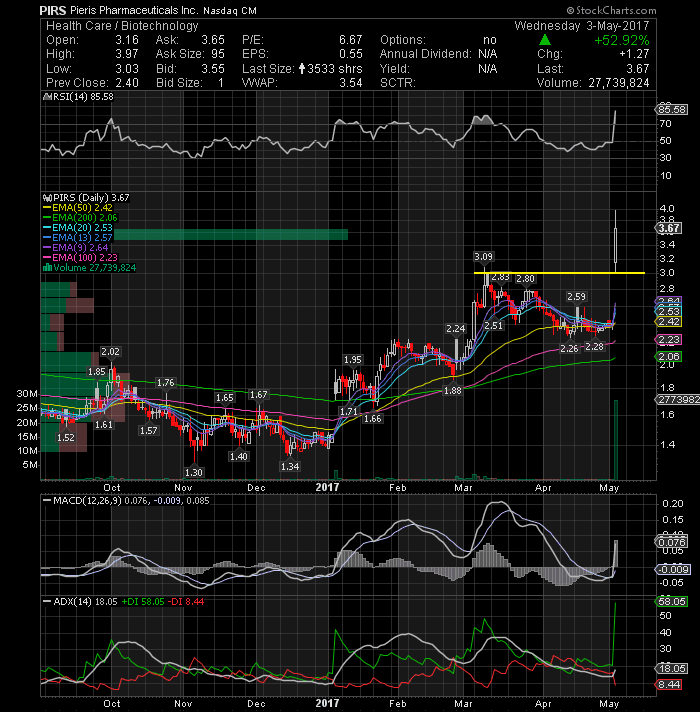This screenshot has width=700, height=712.
Task: Click the Wednesday 3-May-2017 date
Action: [582, 26]
